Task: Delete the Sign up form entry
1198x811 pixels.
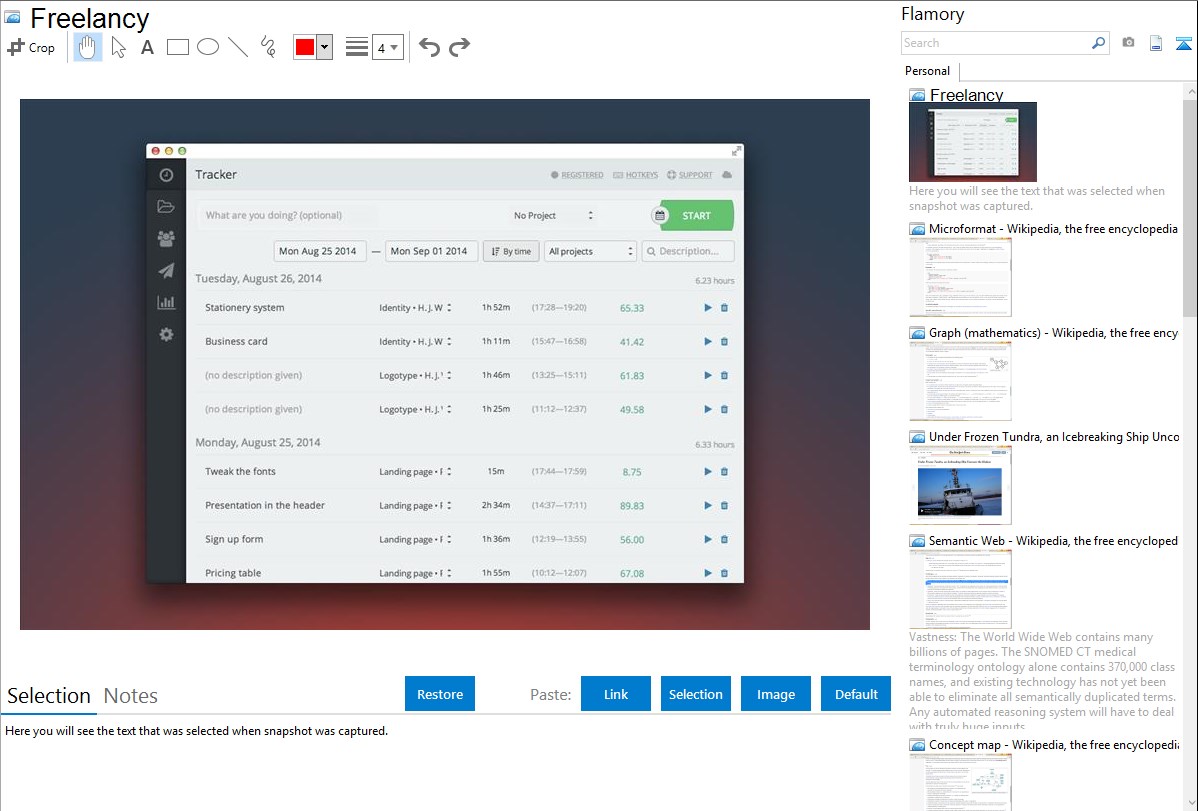Action: pyautogui.click(x=724, y=540)
